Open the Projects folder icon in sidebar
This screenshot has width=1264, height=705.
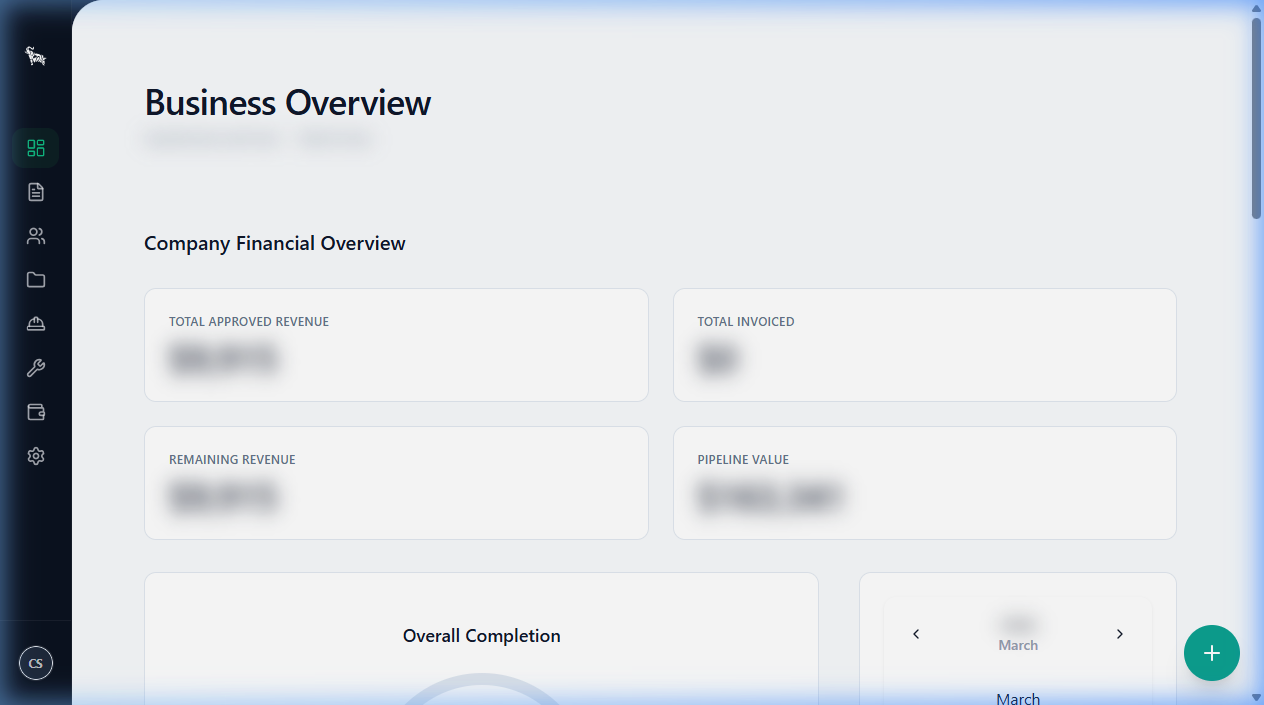coord(36,279)
